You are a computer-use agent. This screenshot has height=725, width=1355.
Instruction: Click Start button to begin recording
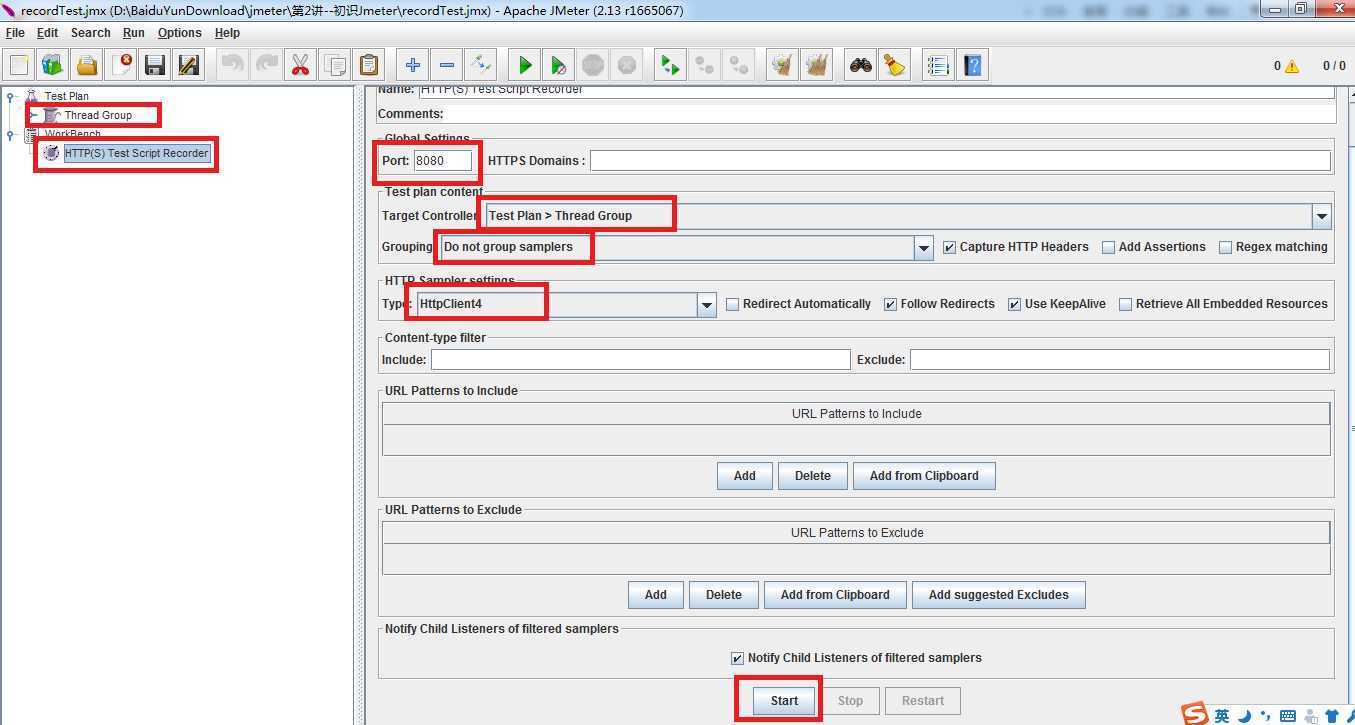coord(784,701)
